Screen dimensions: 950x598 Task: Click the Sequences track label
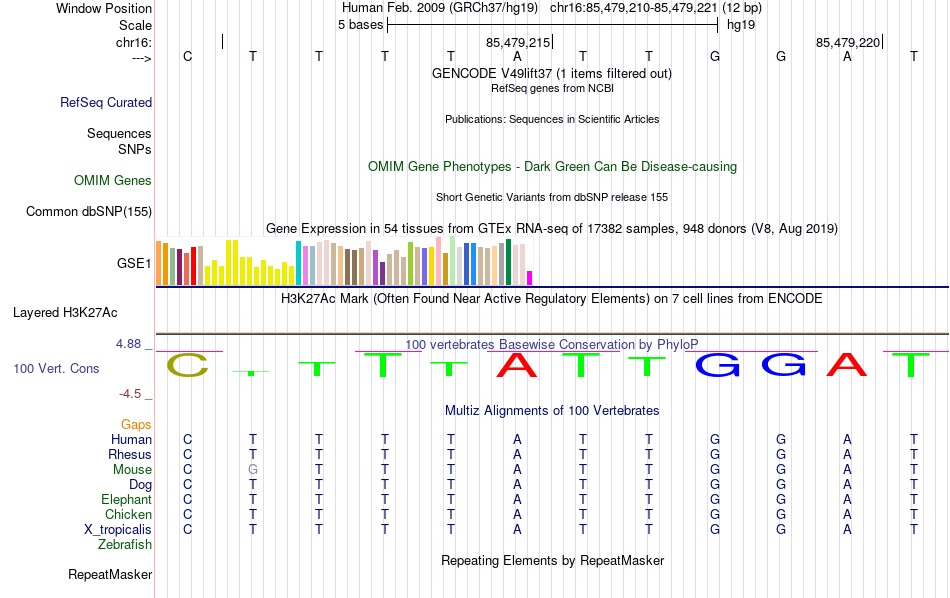pos(119,133)
